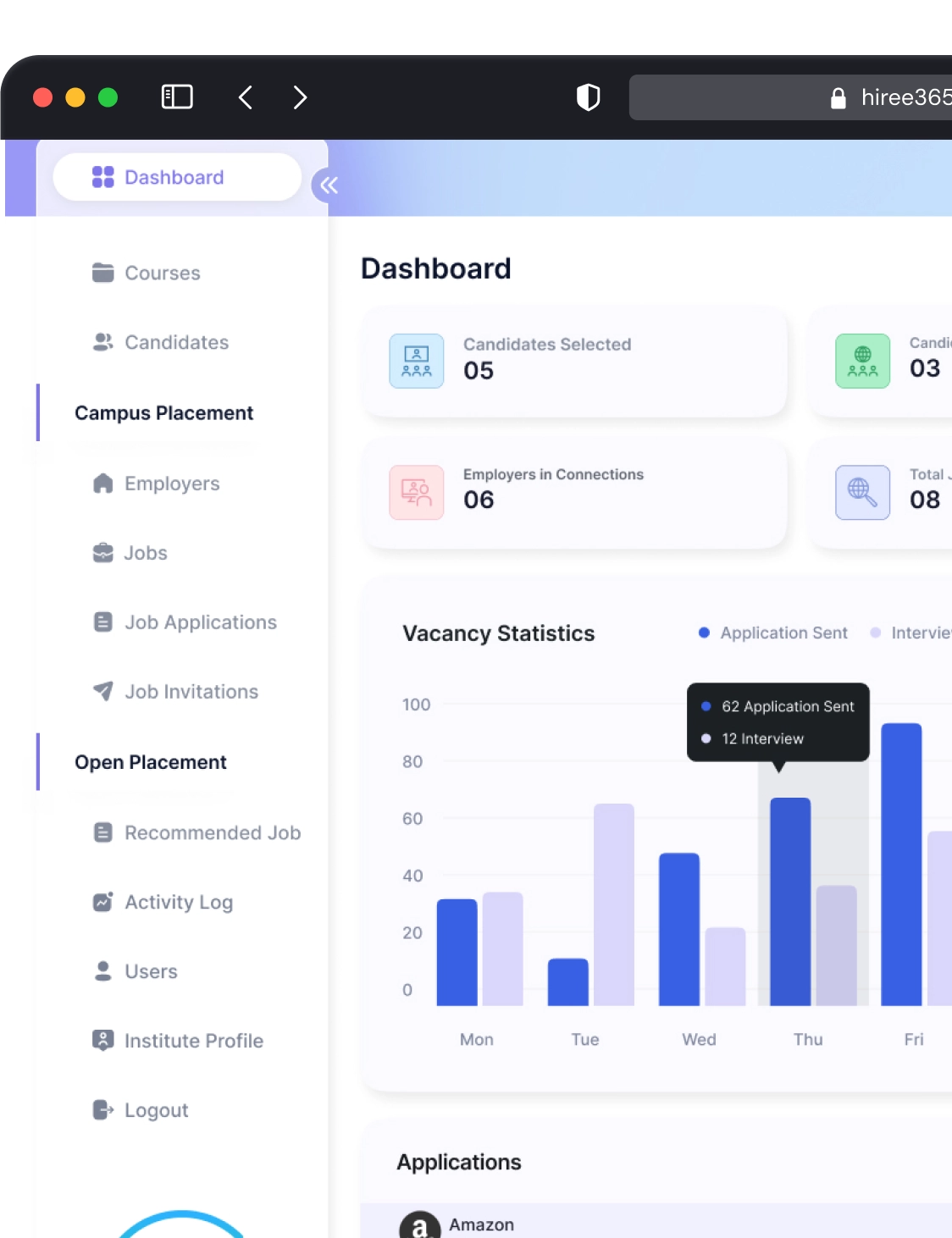Click the Dashboard grid icon
The height and width of the screenshot is (1238, 952).
(102, 177)
